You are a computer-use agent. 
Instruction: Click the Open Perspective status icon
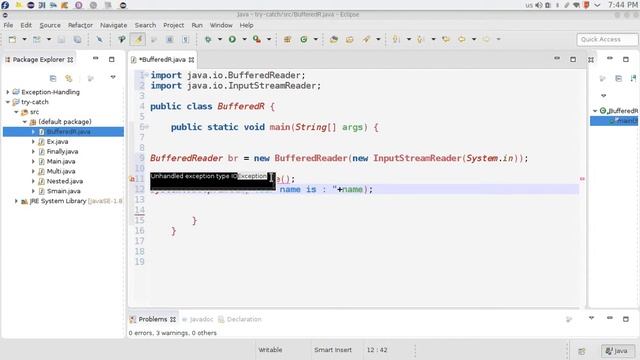tap(582, 351)
